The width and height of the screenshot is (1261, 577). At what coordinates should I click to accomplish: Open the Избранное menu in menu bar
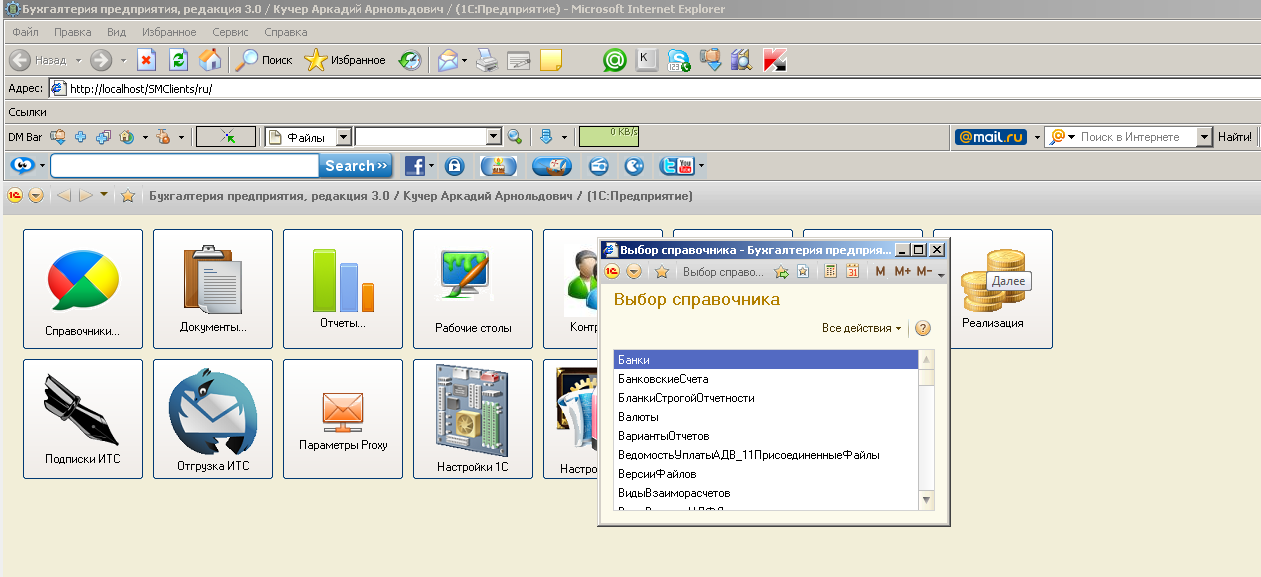(169, 32)
